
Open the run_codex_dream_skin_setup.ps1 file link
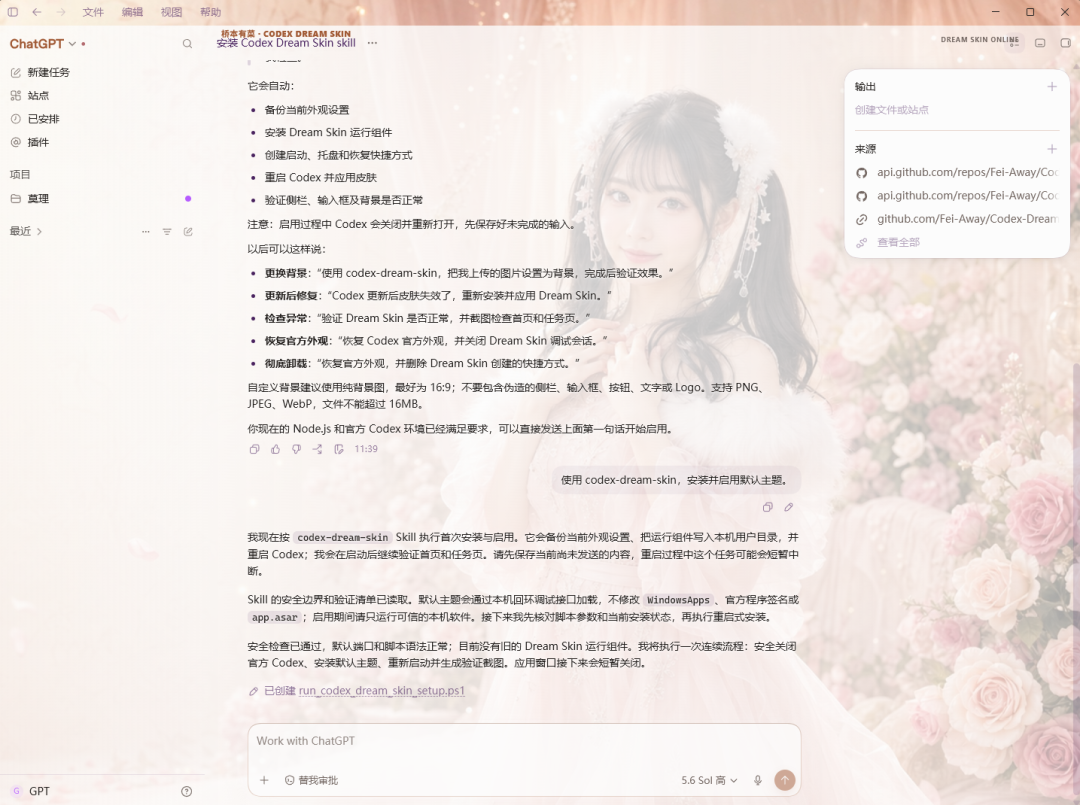pyautogui.click(x=382, y=691)
